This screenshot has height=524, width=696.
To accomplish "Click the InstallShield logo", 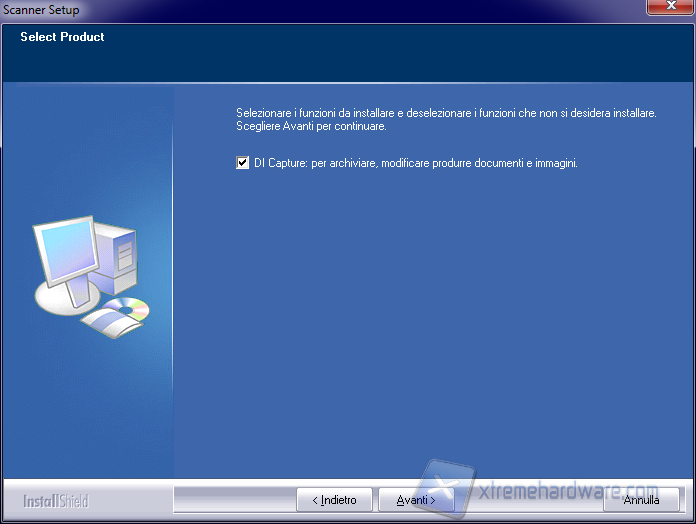I will (54, 499).
